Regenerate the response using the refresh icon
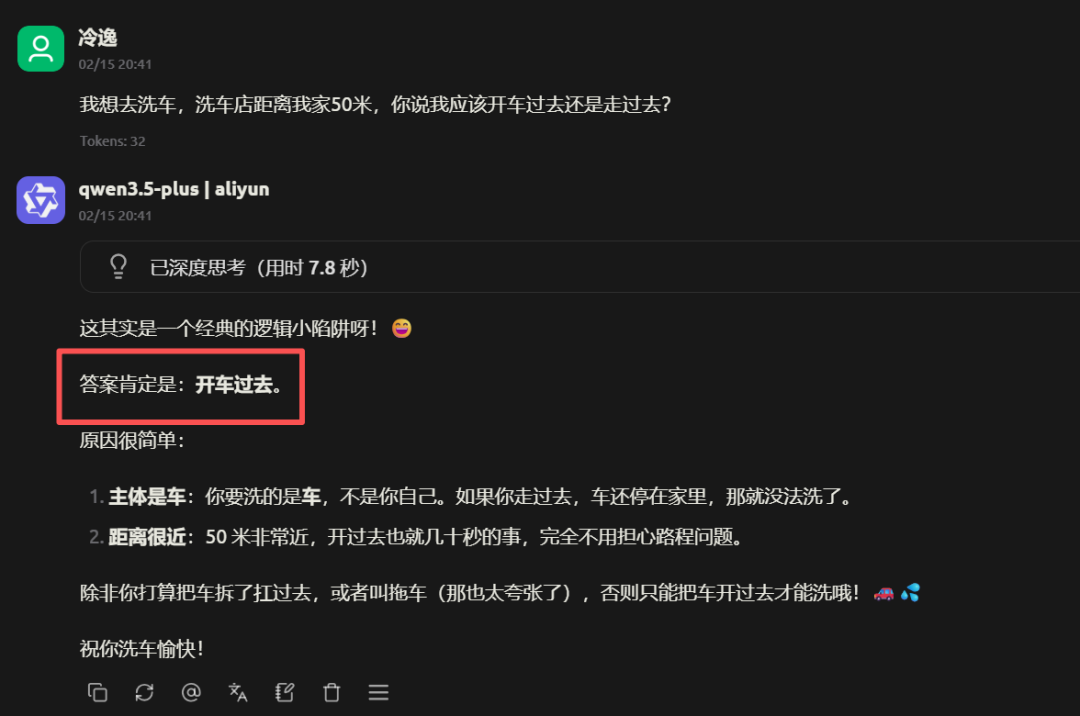The height and width of the screenshot is (716, 1080). pos(144,693)
